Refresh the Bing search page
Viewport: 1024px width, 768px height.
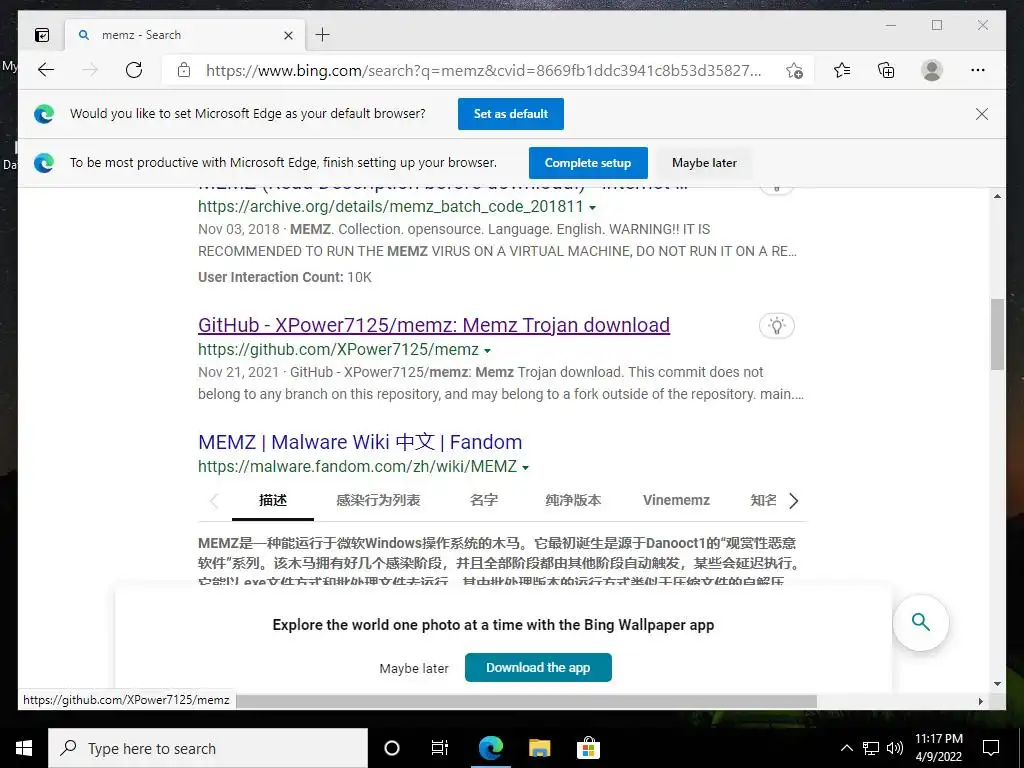click(134, 70)
